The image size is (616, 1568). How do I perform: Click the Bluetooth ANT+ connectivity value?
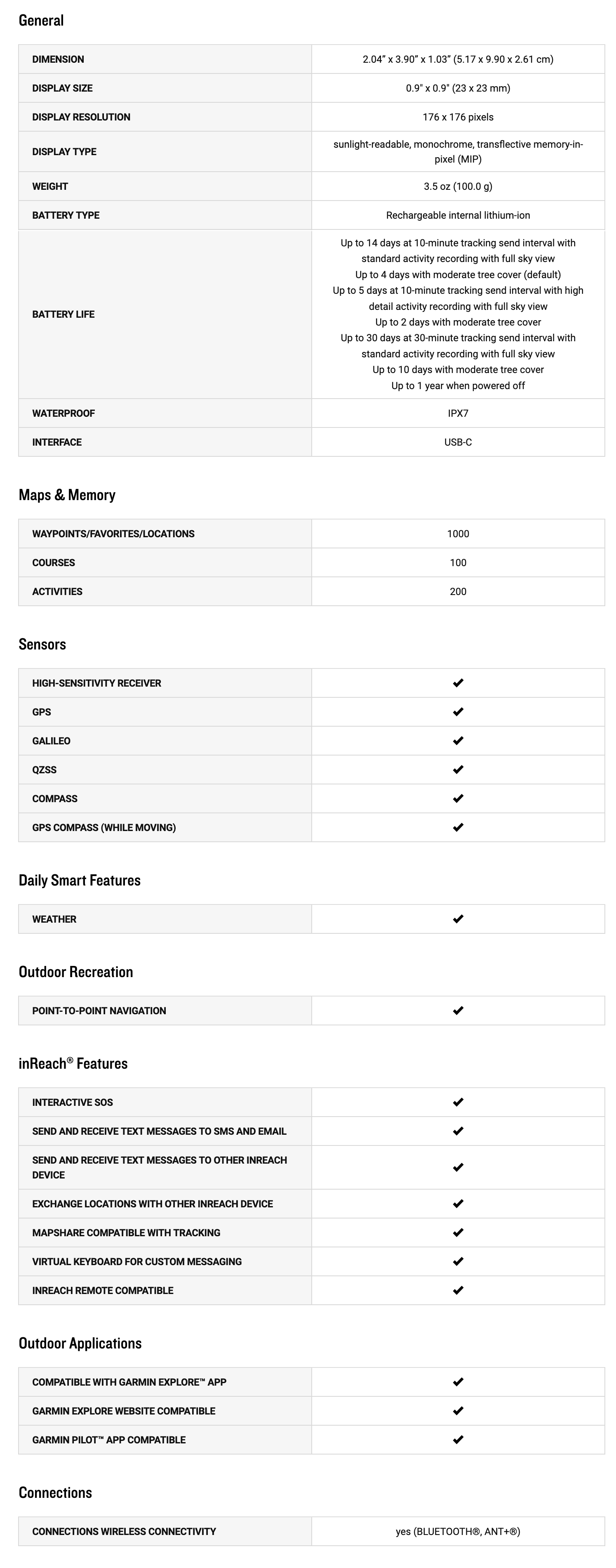coord(458,1531)
